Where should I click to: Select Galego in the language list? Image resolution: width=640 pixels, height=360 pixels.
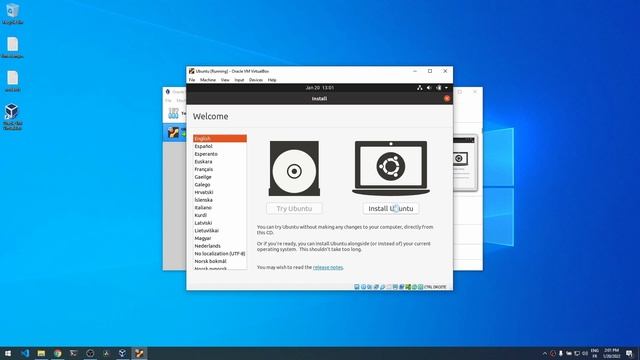coord(220,184)
